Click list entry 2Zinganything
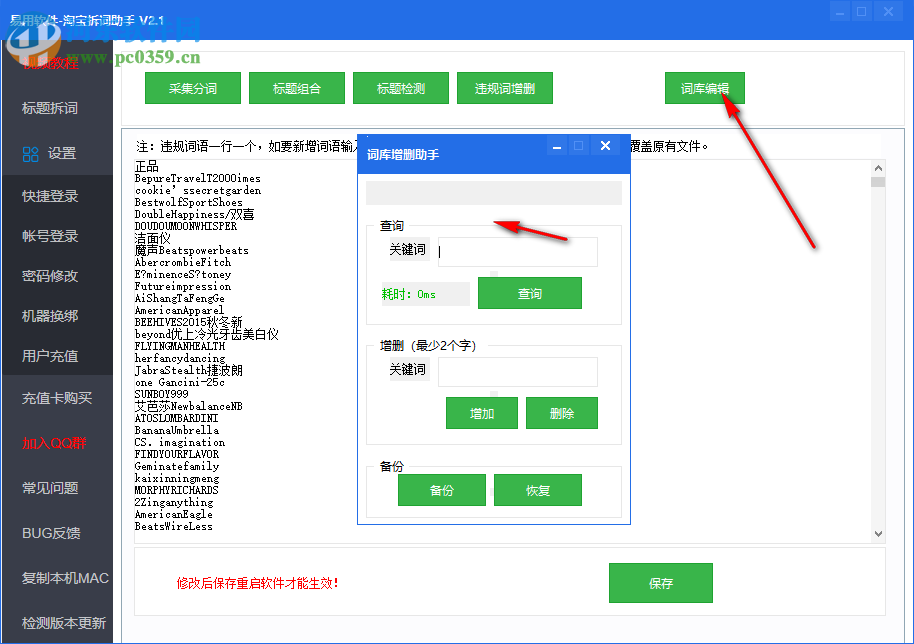 click(174, 502)
